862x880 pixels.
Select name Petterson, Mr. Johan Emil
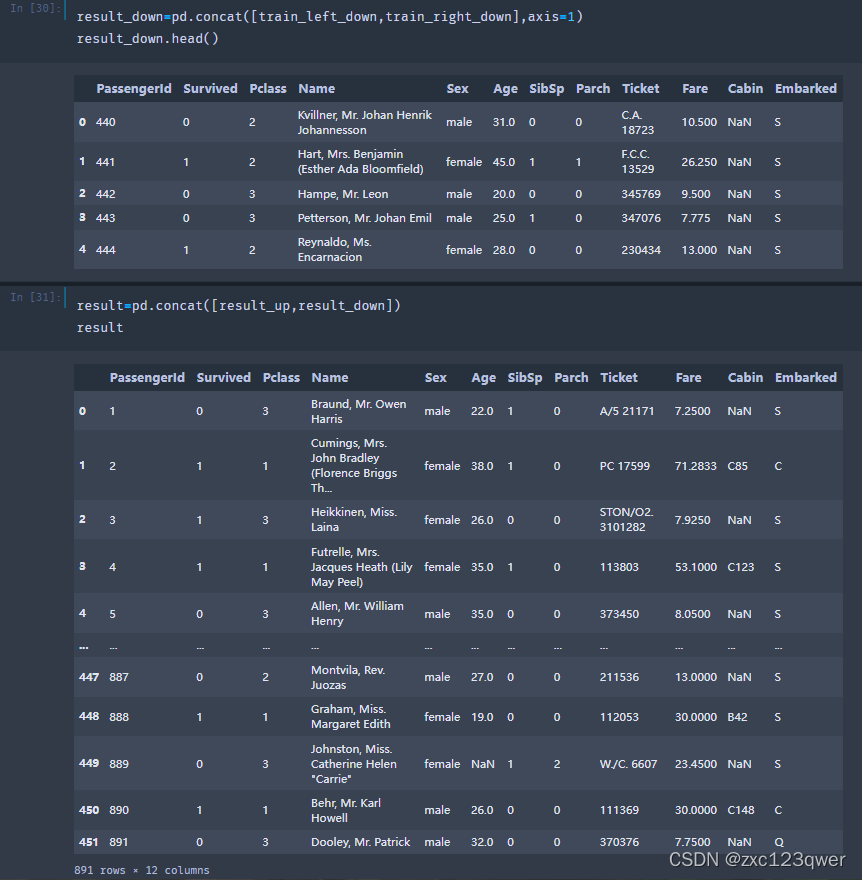coord(365,218)
